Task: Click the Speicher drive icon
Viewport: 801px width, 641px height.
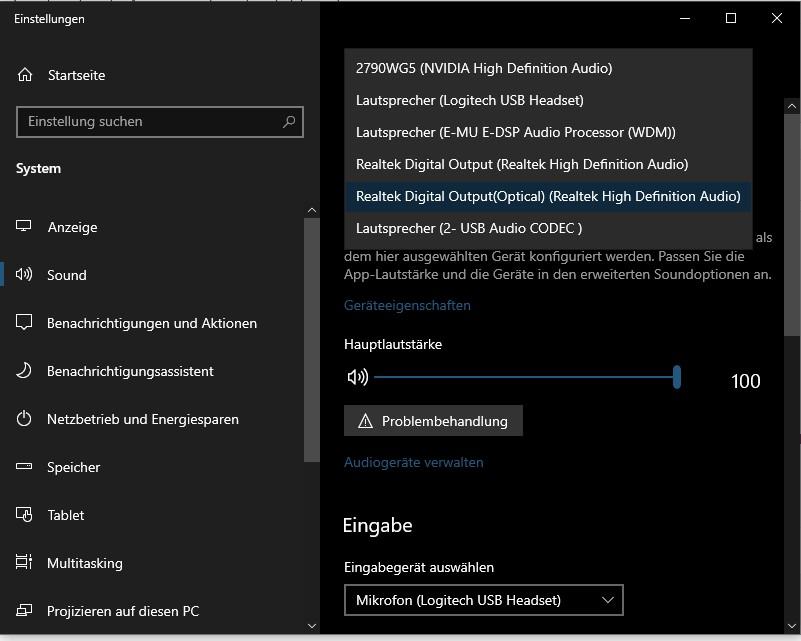Action: click(x=23, y=466)
